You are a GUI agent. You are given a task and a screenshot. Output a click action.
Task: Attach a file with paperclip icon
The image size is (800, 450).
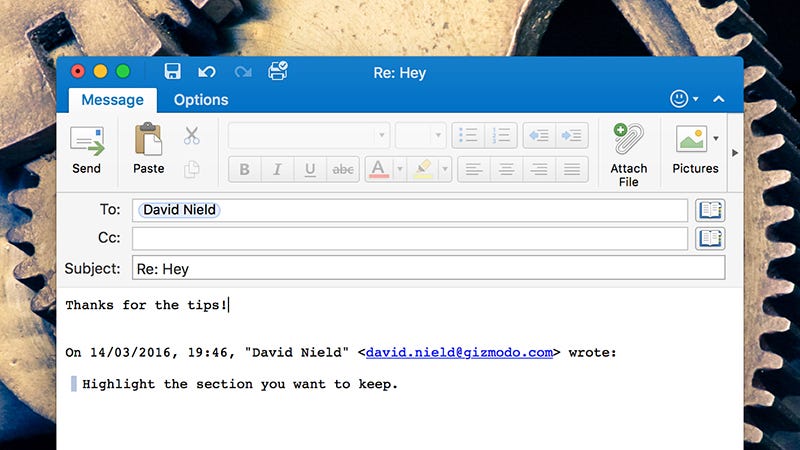point(629,155)
